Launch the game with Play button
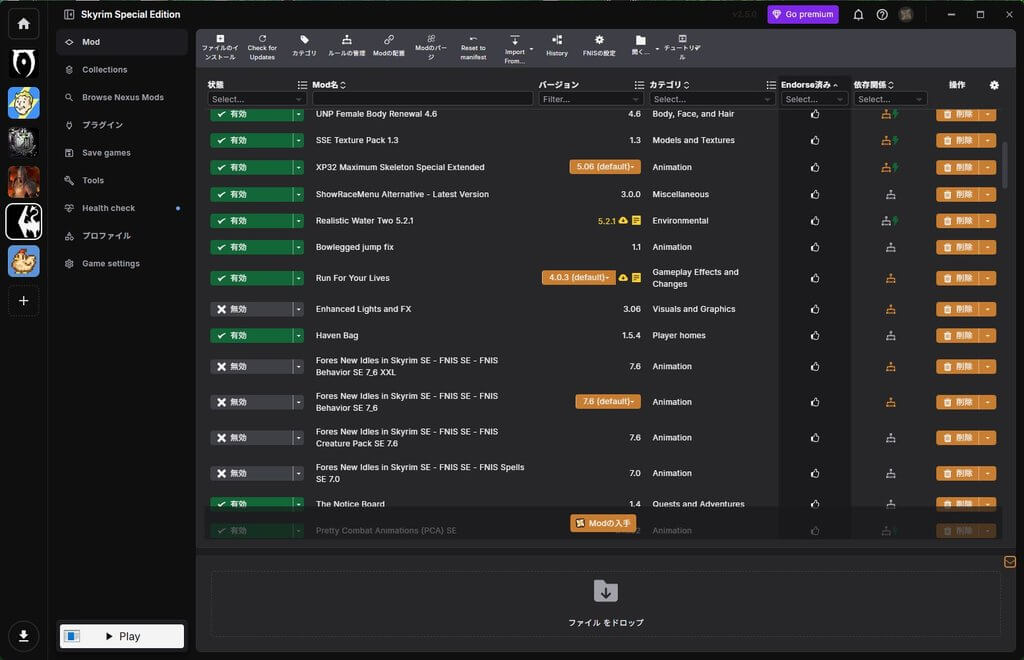Viewport: 1024px width, 660px height. click(x=121, y=636)
